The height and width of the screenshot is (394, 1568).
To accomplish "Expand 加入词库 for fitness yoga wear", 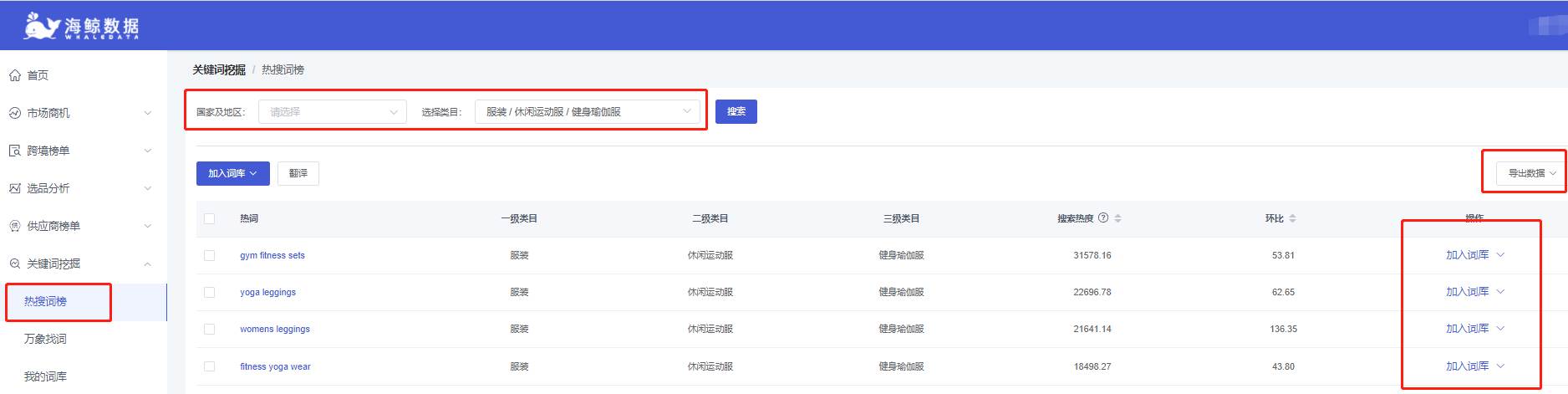I will coord(1475,366).
